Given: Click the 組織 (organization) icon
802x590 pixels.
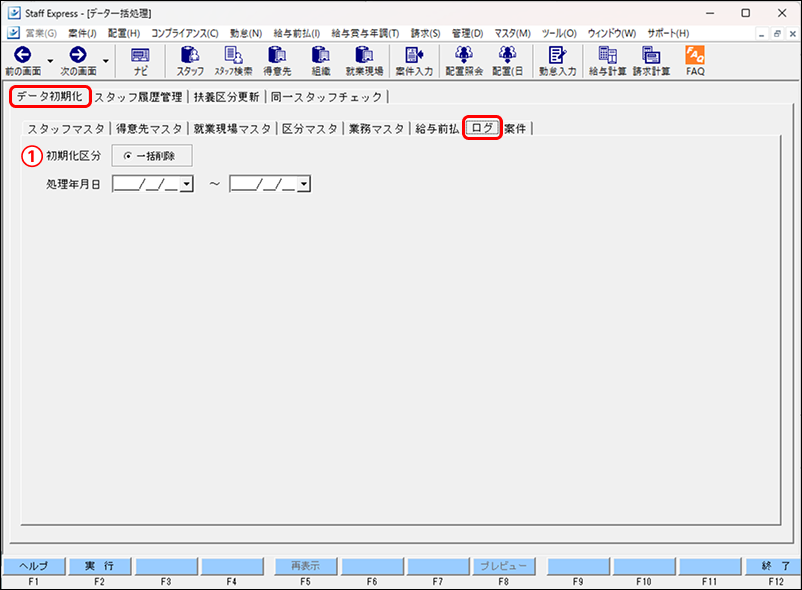Looking at the screenshot, I should pos(320,60).
